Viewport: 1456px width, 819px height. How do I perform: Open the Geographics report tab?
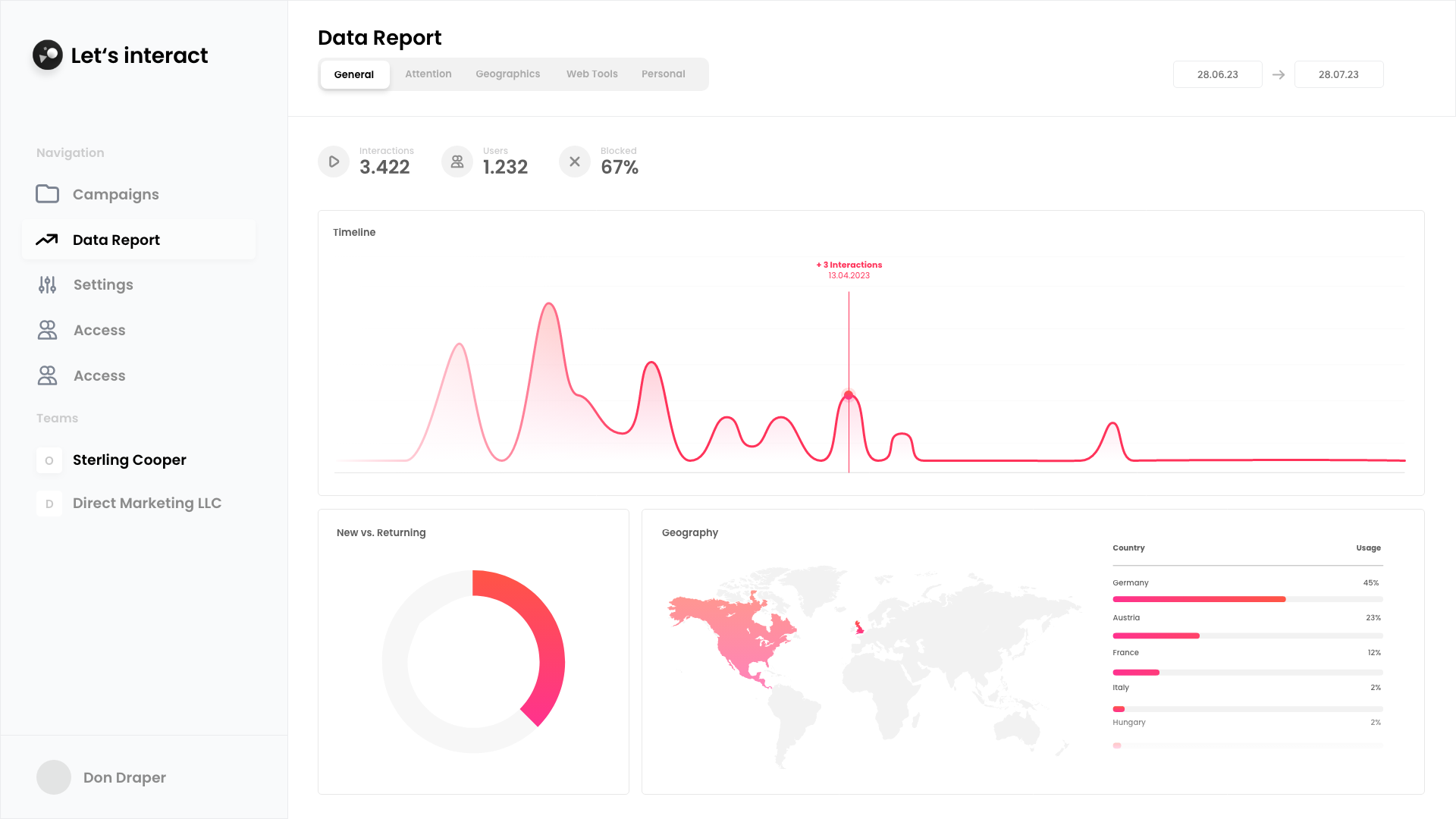click(x=507, y=74)
